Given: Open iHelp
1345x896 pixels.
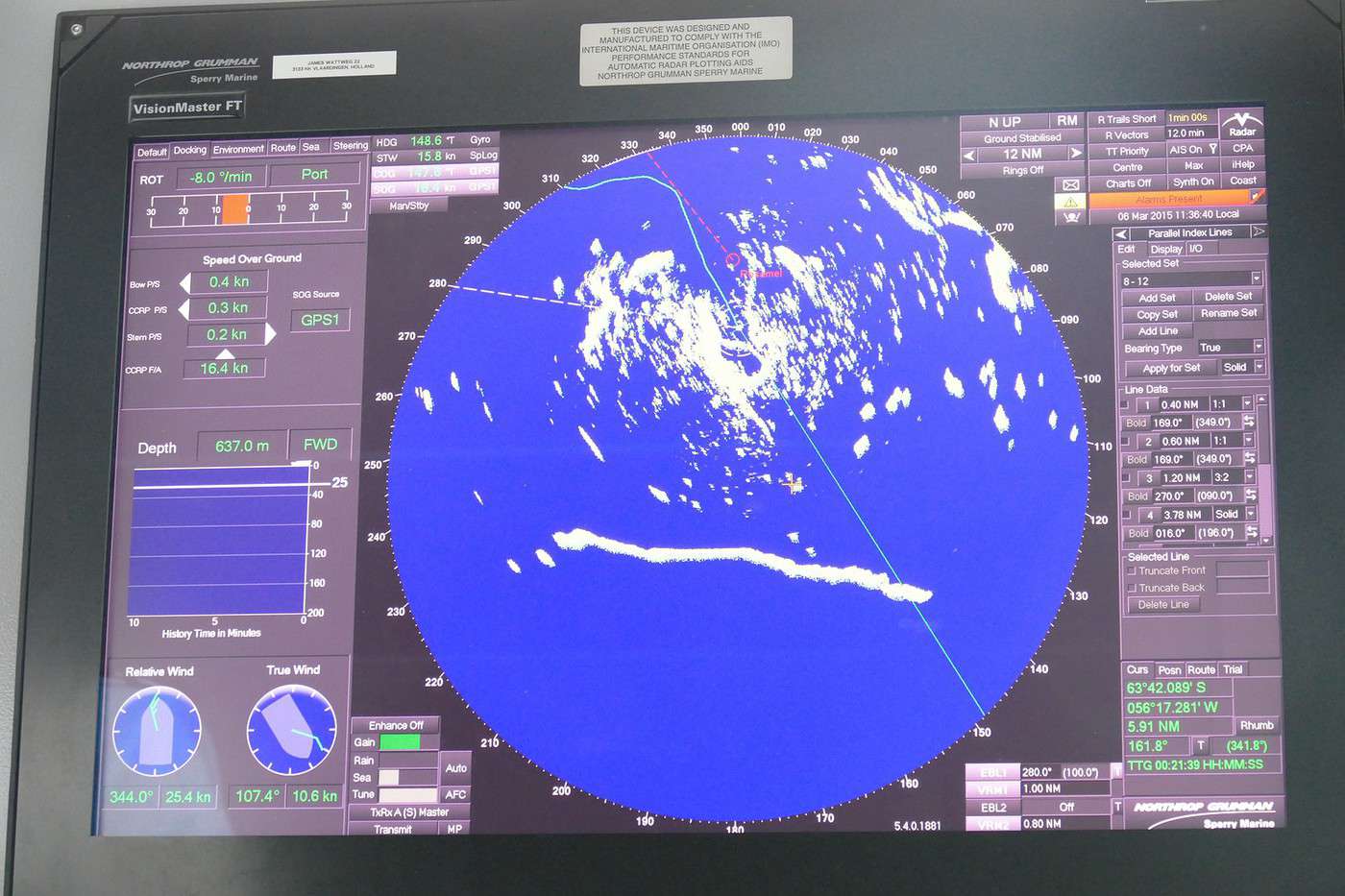Looking at the screenshot, I should (x=1243, y=165).
